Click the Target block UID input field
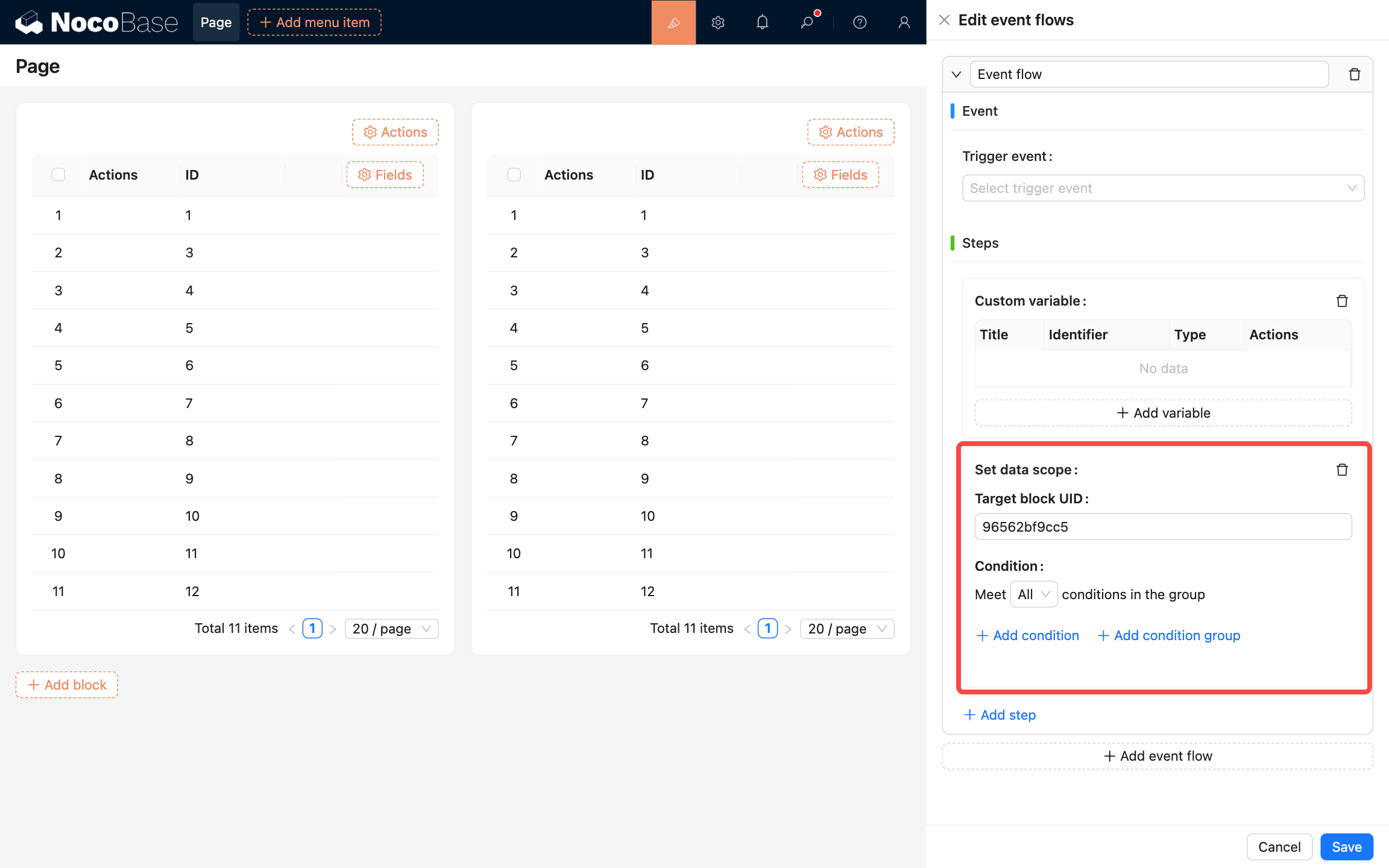1389x868 pixels. (x=1162, y=527)
